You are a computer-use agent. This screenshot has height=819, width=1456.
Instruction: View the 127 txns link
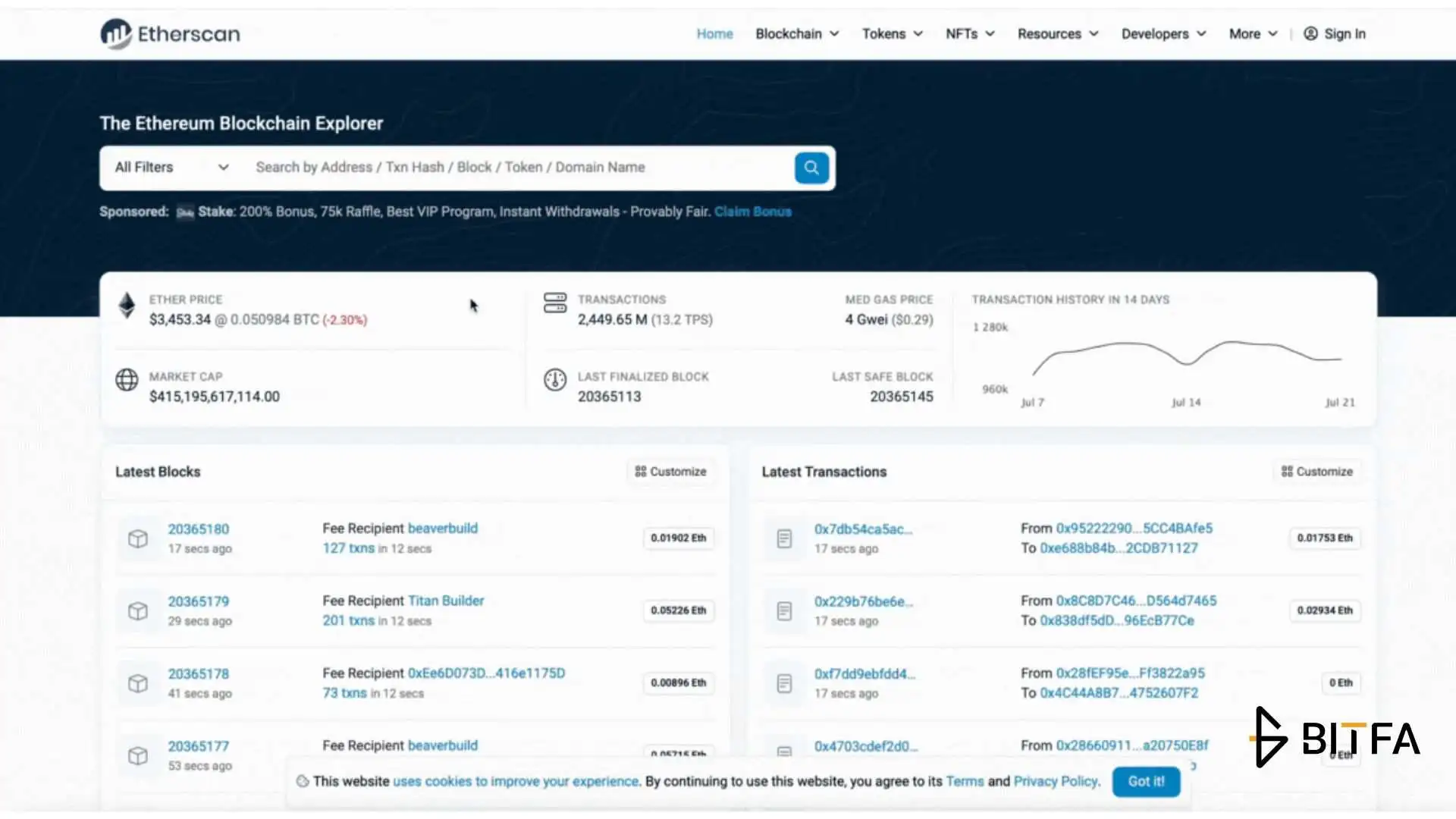[348, 548]
